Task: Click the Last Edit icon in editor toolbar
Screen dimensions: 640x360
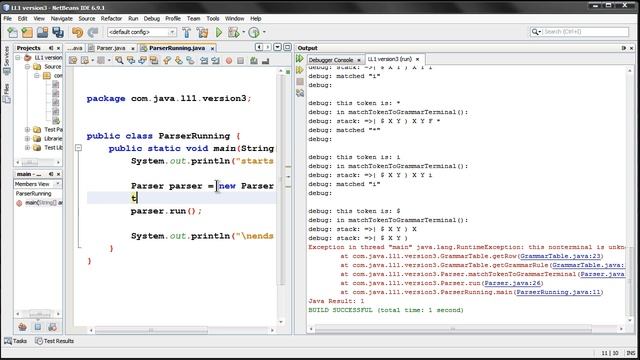Action: tap(73, 60)
